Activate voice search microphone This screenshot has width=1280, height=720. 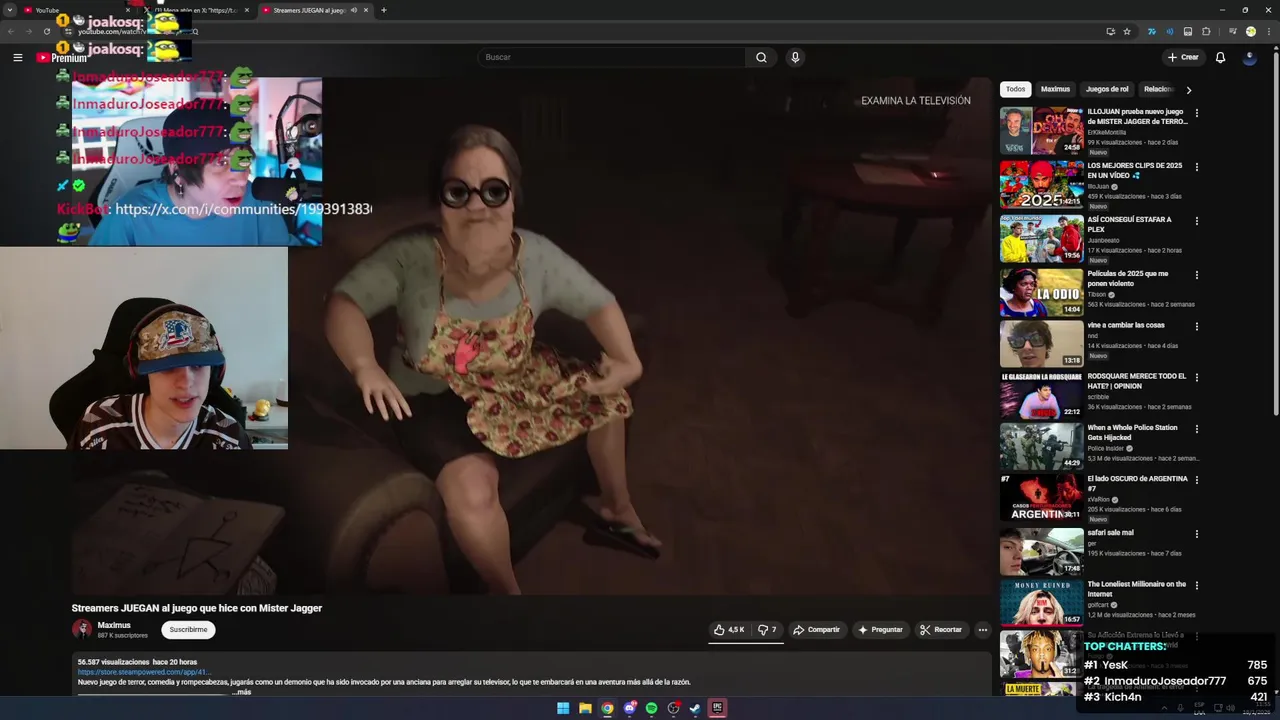click(x=795, y=57)
